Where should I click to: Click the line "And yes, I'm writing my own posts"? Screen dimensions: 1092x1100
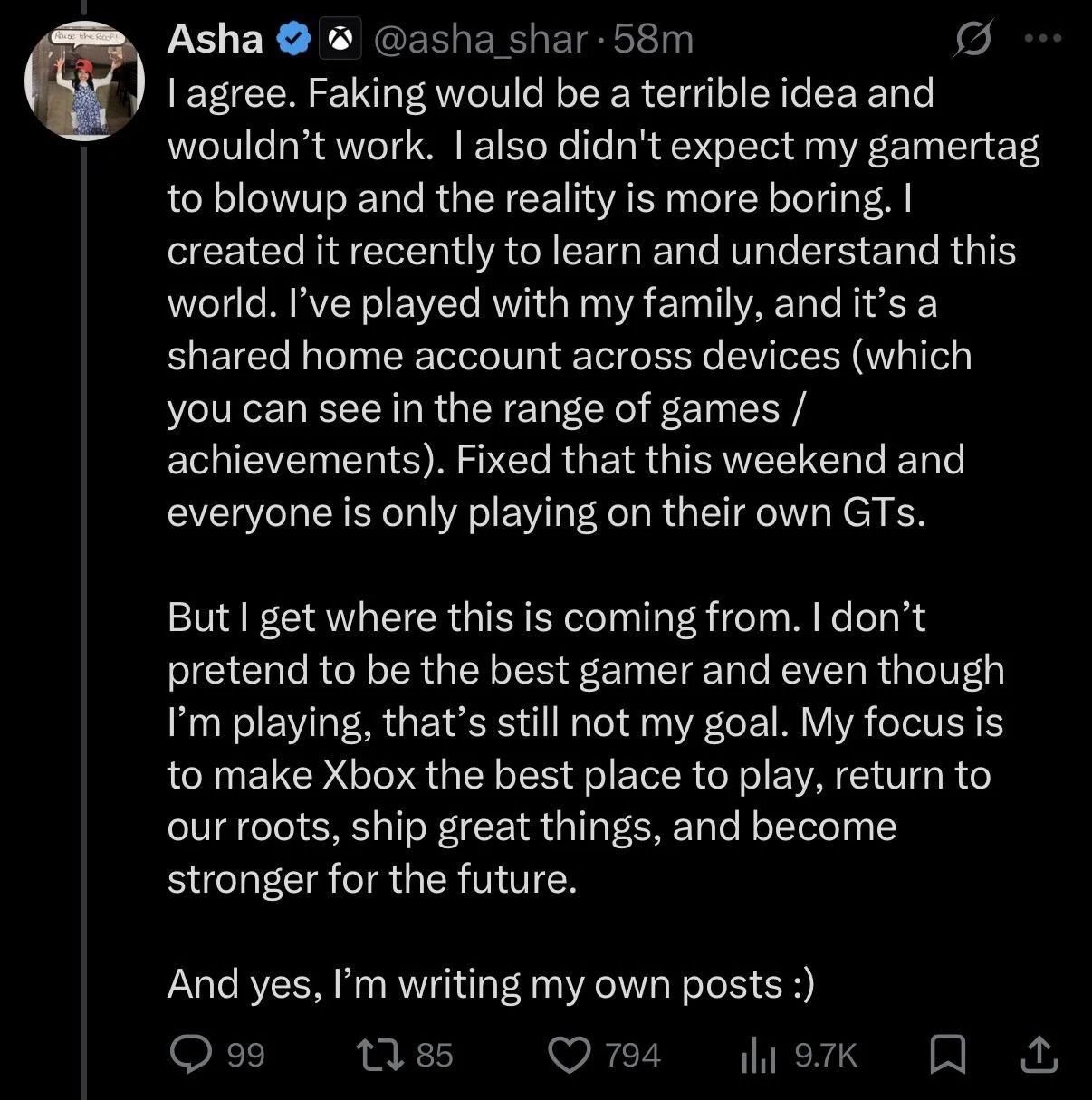tap(490, 984)
